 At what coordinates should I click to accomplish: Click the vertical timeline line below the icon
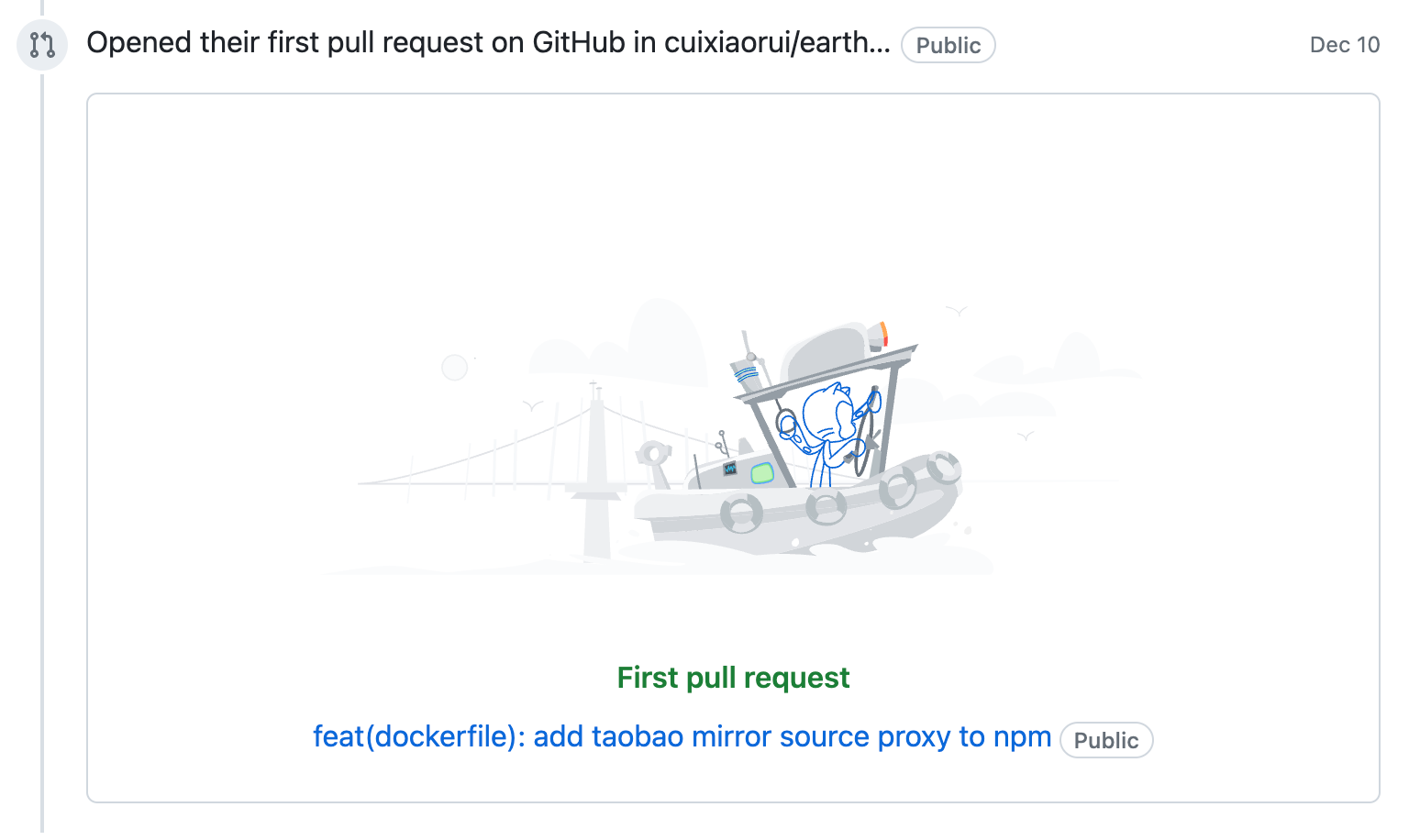click(42, 451)
